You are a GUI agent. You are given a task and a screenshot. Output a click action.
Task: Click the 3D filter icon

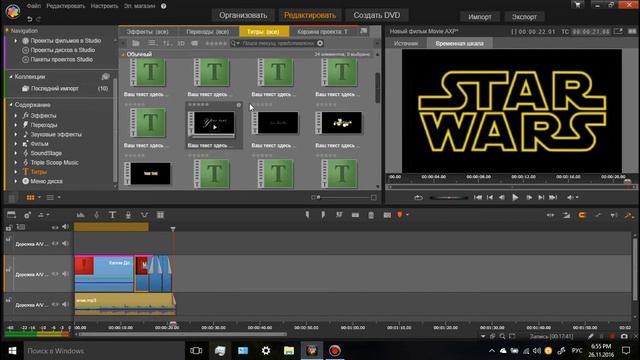(x=181, y=43)
